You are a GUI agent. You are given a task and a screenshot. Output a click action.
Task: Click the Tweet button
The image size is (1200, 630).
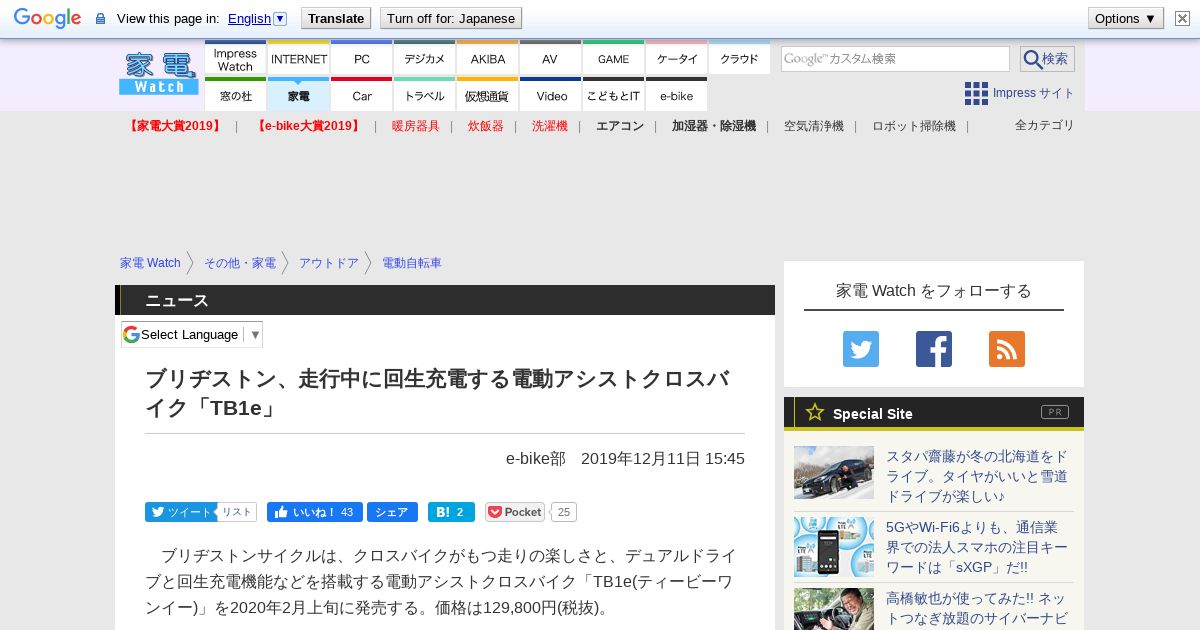click(x=180, y=512)
